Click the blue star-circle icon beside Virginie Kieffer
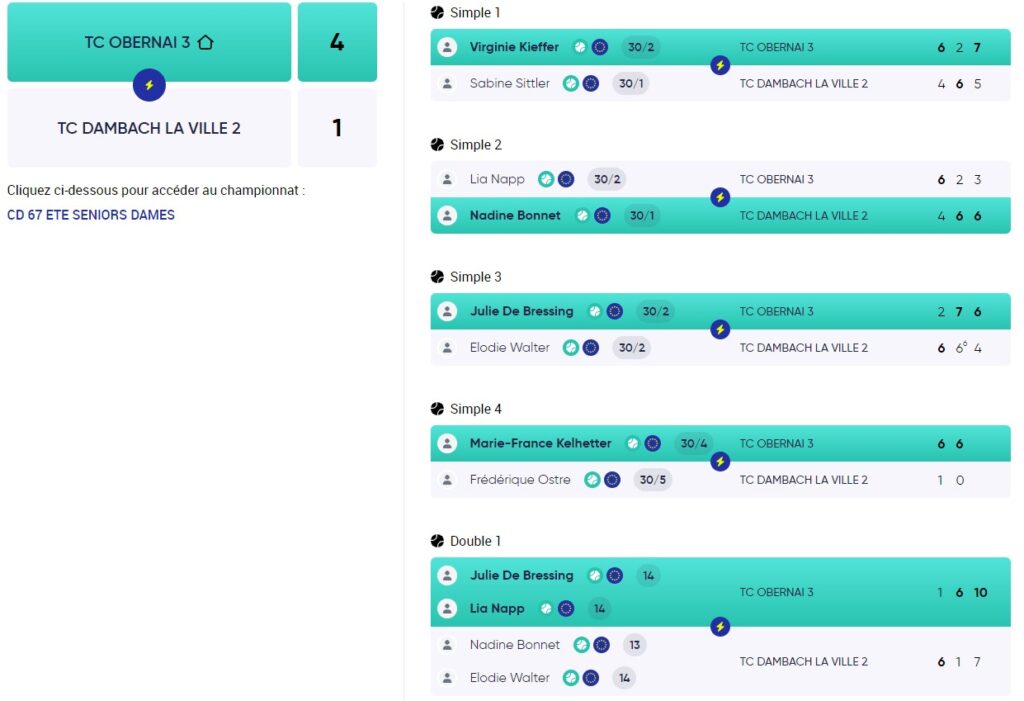Screen dimensions: 1024x701 coord(600,47)
